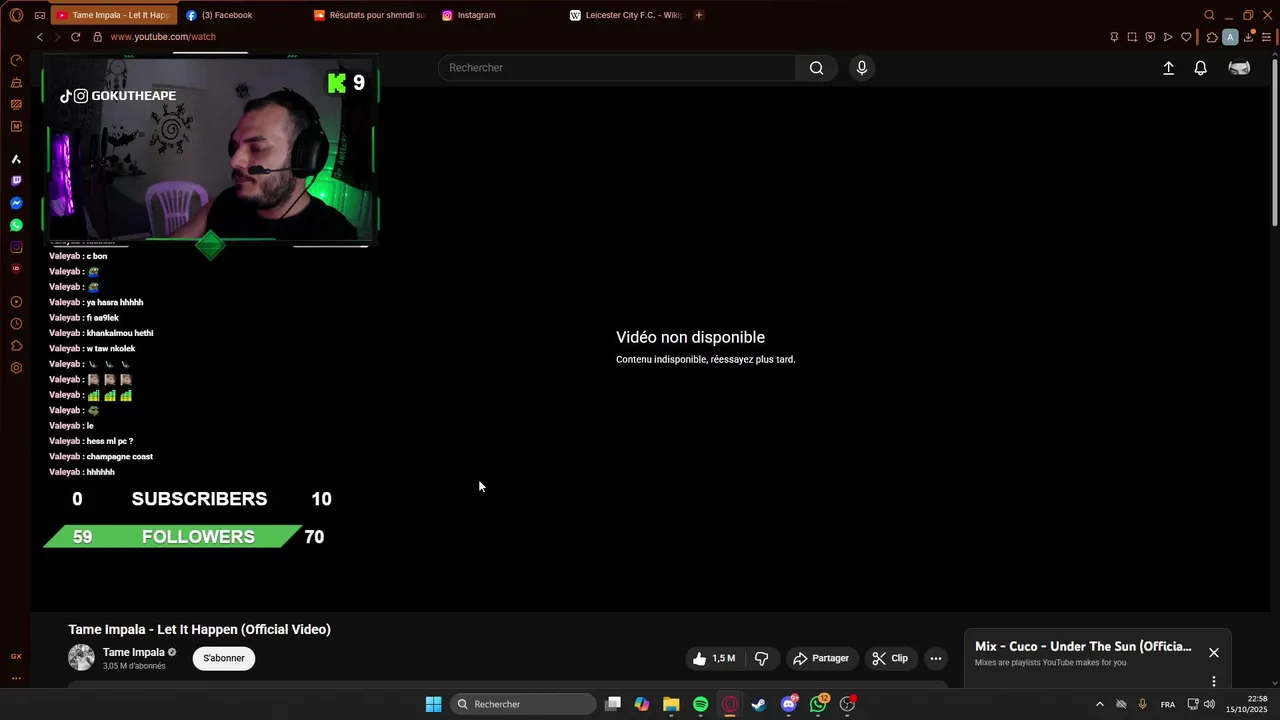Search open tabs with the magnifier icon
Image resolution: width=1280 pixels, height=720 pixels.
1209,15
